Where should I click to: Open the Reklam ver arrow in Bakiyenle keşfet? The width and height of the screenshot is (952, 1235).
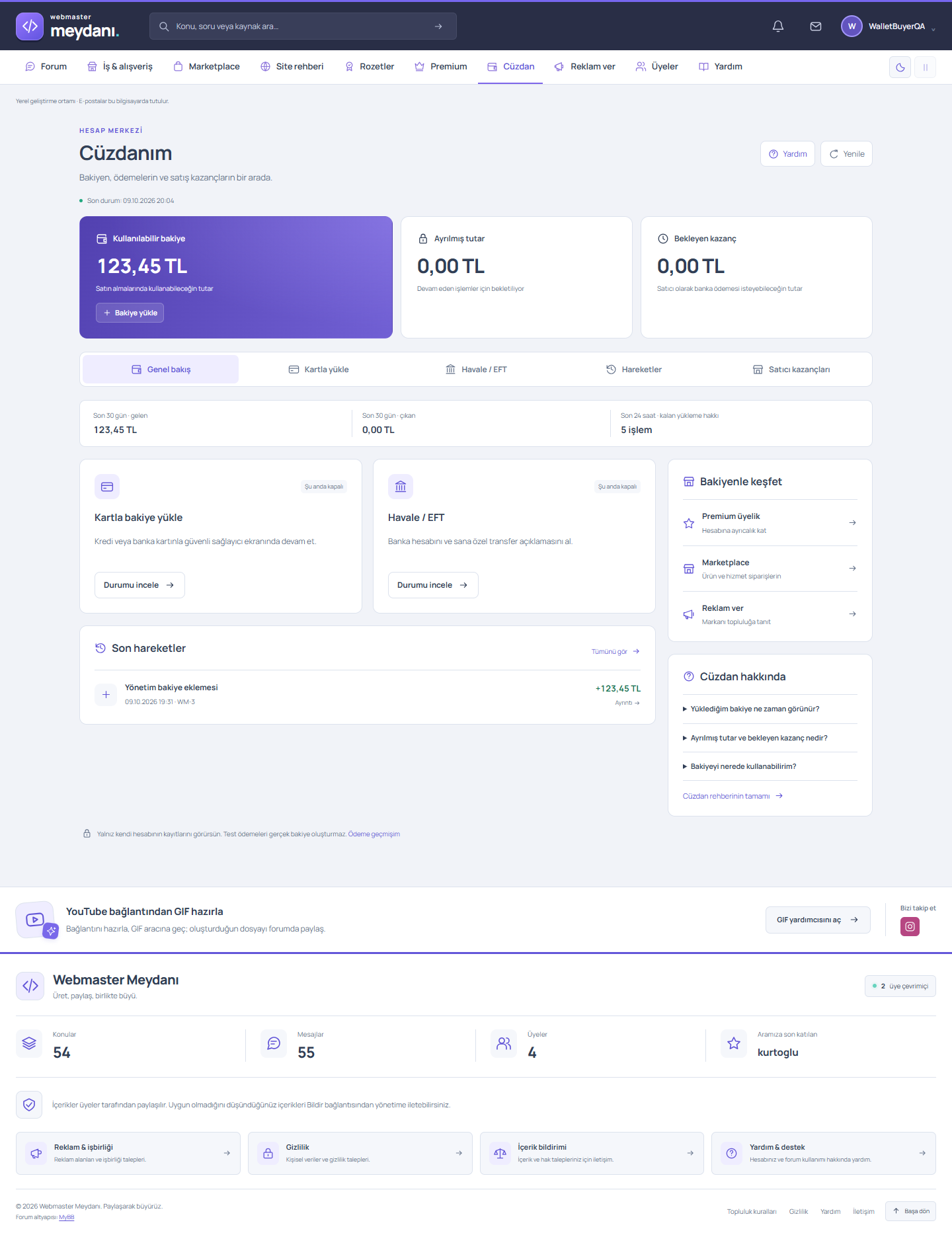852,614
